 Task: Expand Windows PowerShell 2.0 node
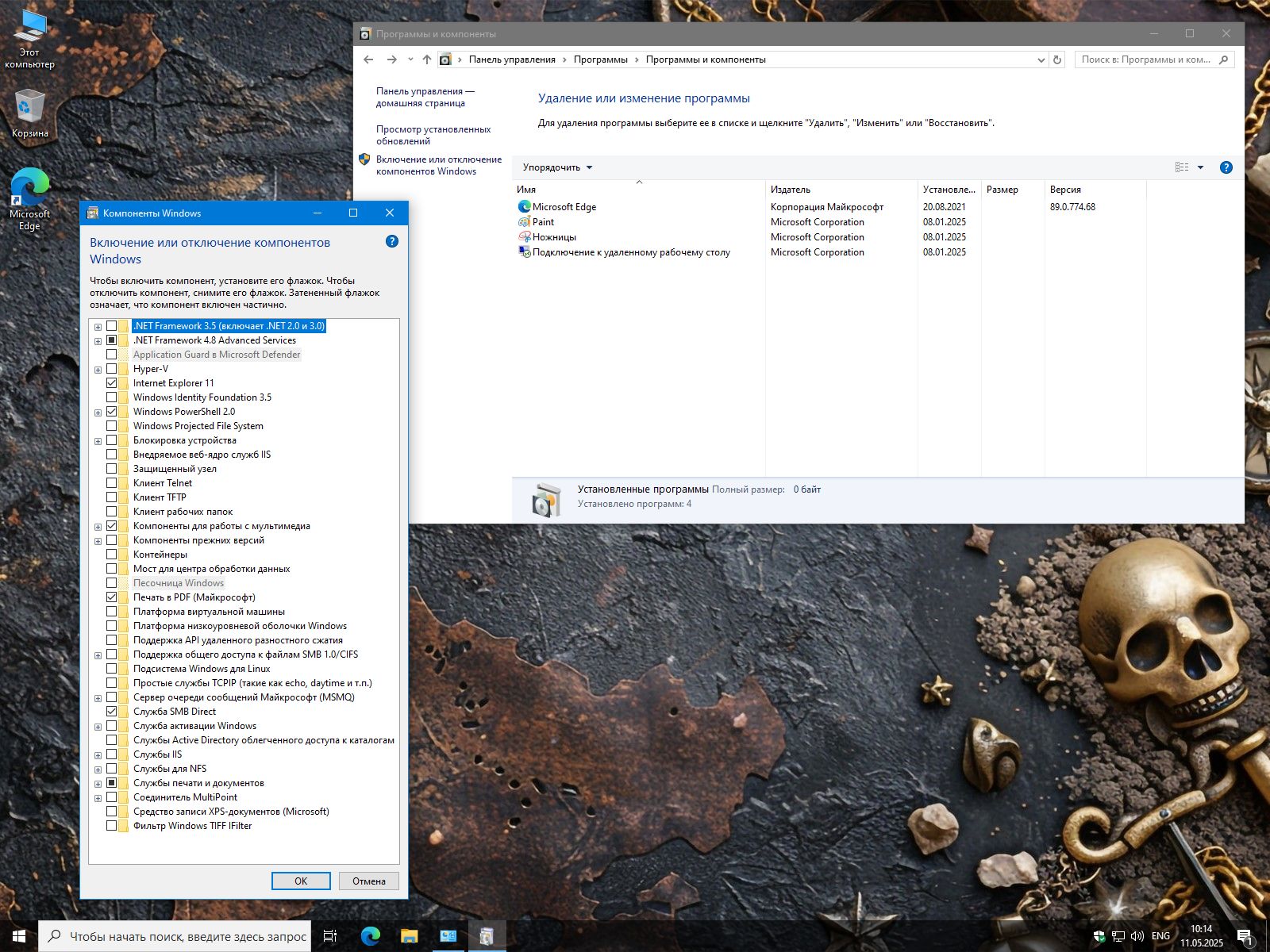(98, 413)
